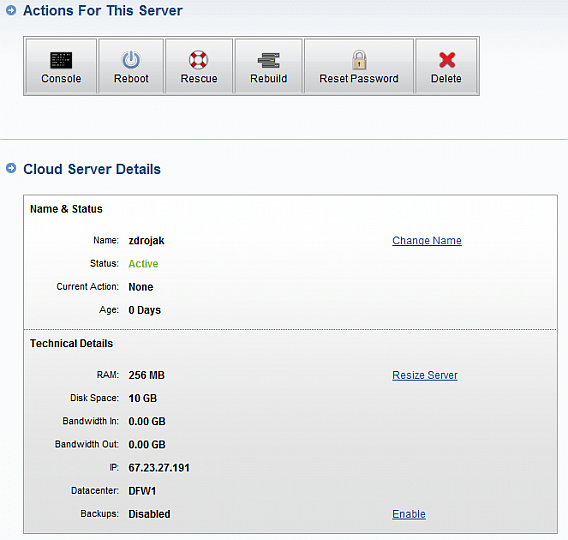Viewport: 568px width, 540px height.
Task: Click the Reset Password padlock icon
Action: click(x=359, y=60)
